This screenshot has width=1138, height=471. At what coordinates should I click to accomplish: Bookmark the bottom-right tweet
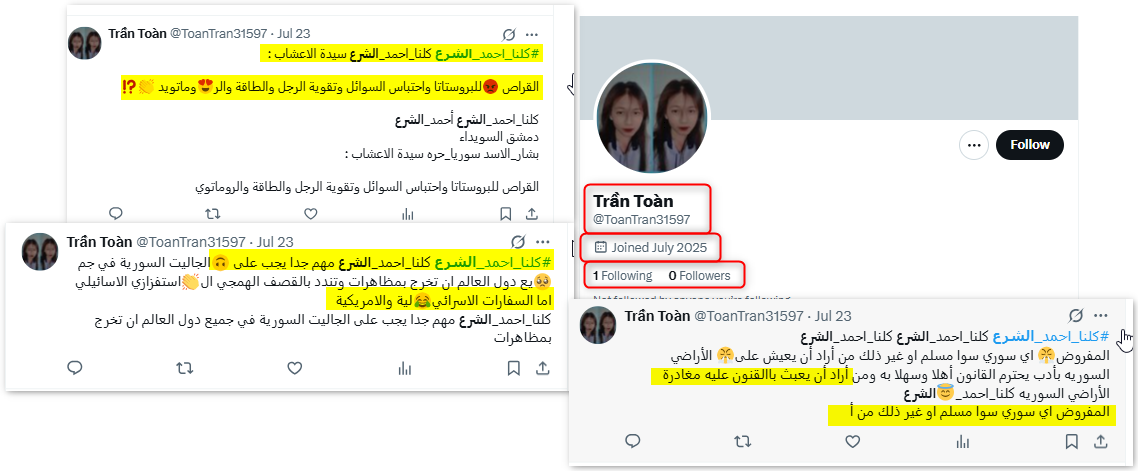(1071, 441)
